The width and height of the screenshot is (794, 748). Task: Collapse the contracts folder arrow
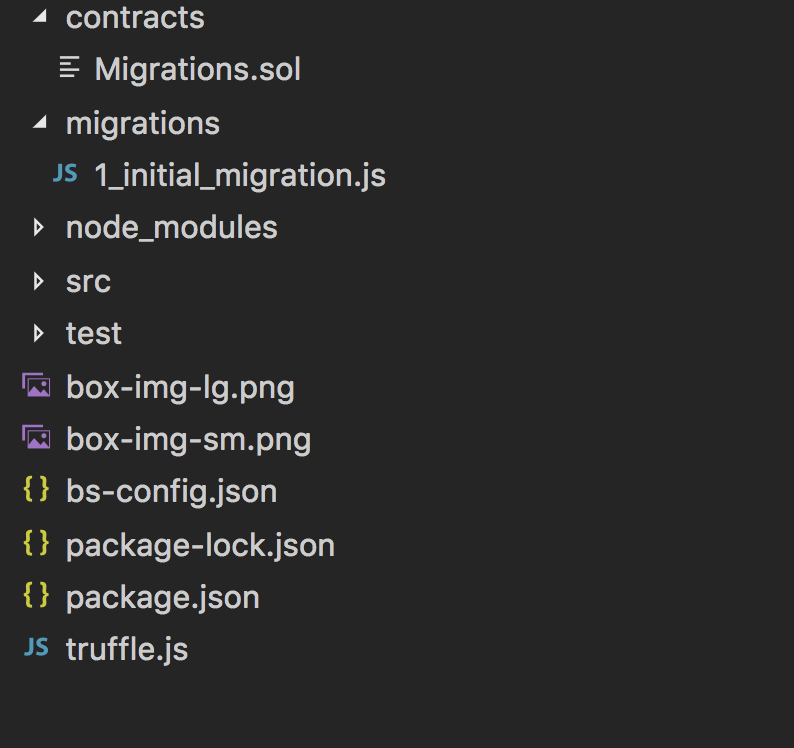click(x=40, y=17)
